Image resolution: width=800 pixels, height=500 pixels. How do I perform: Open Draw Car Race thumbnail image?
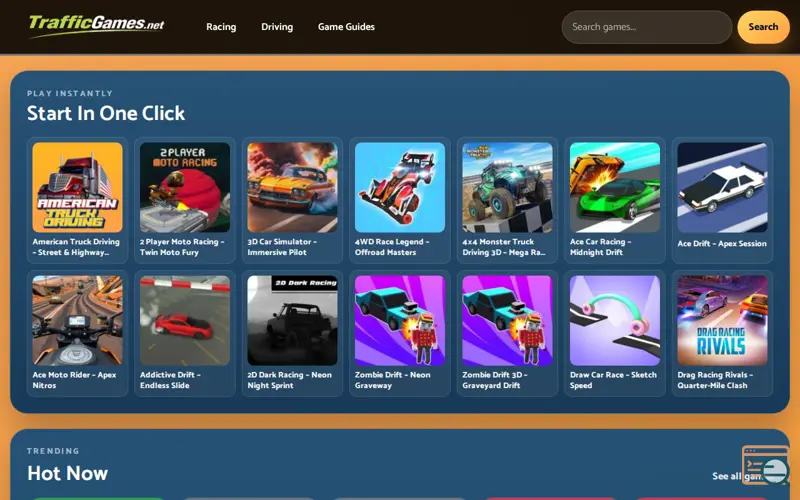615,320
